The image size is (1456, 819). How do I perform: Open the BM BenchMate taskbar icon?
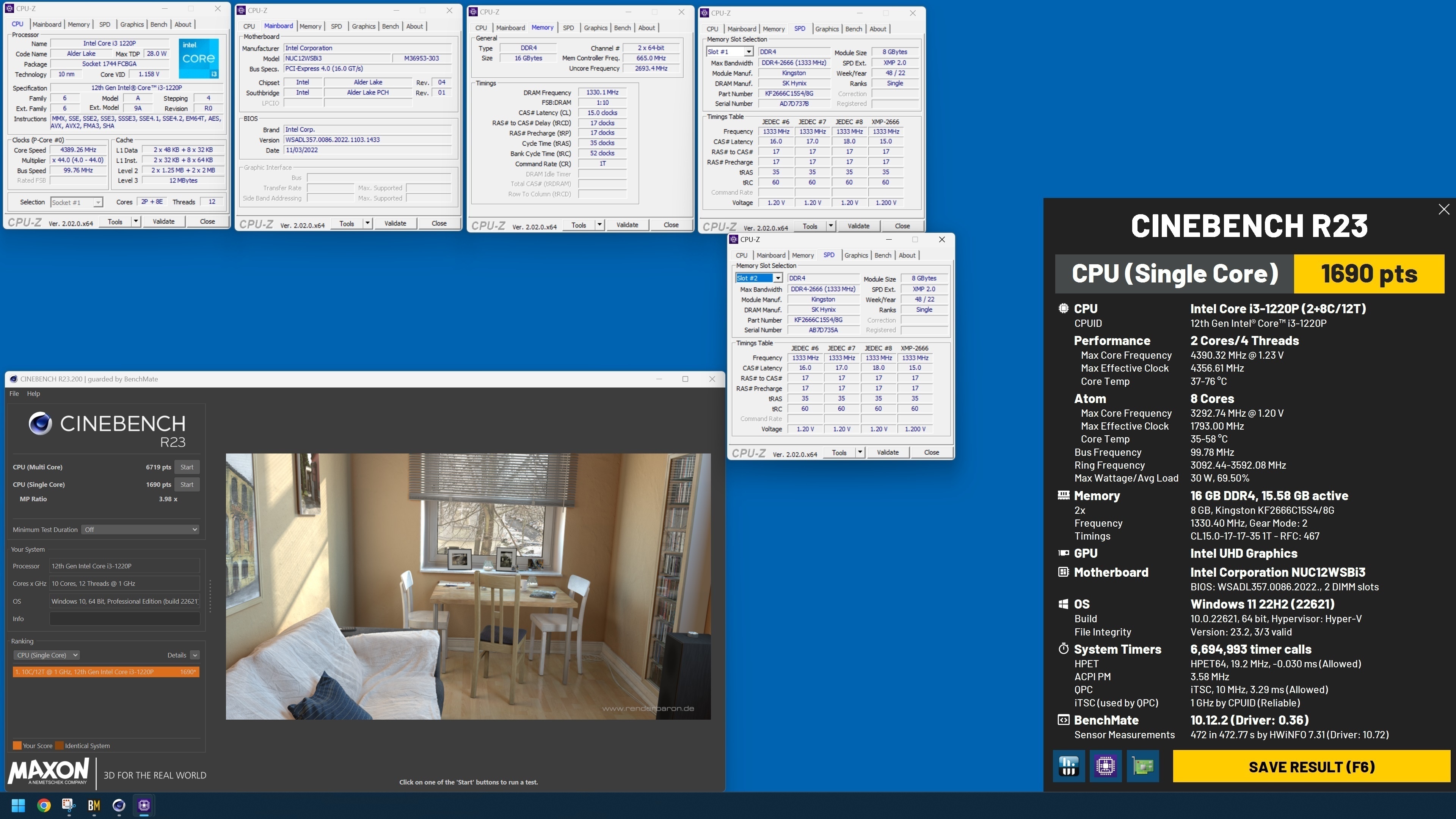(x=94, y=805)
